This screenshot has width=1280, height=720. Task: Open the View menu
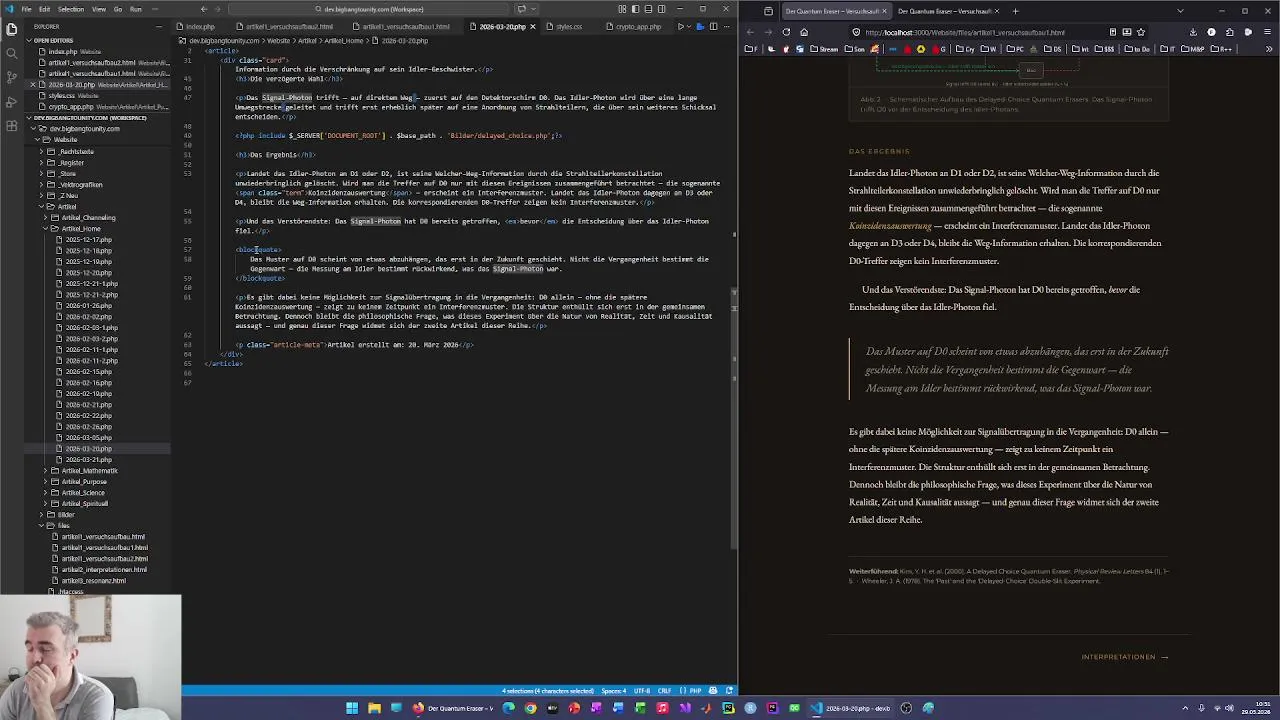pos(99,9)
